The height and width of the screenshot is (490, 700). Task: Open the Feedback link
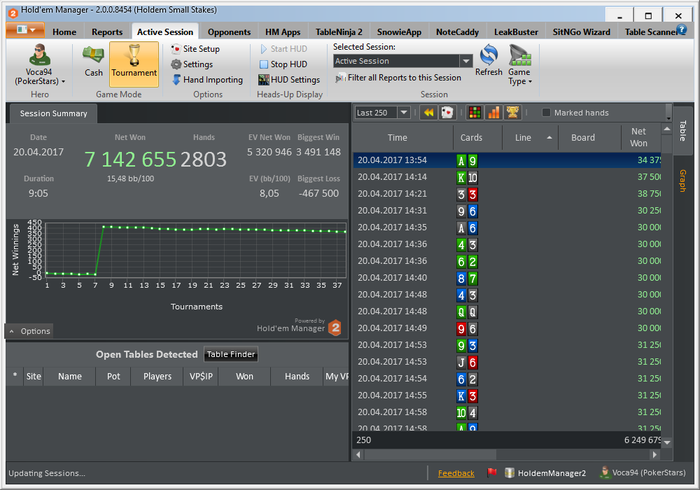click(456, 473)
